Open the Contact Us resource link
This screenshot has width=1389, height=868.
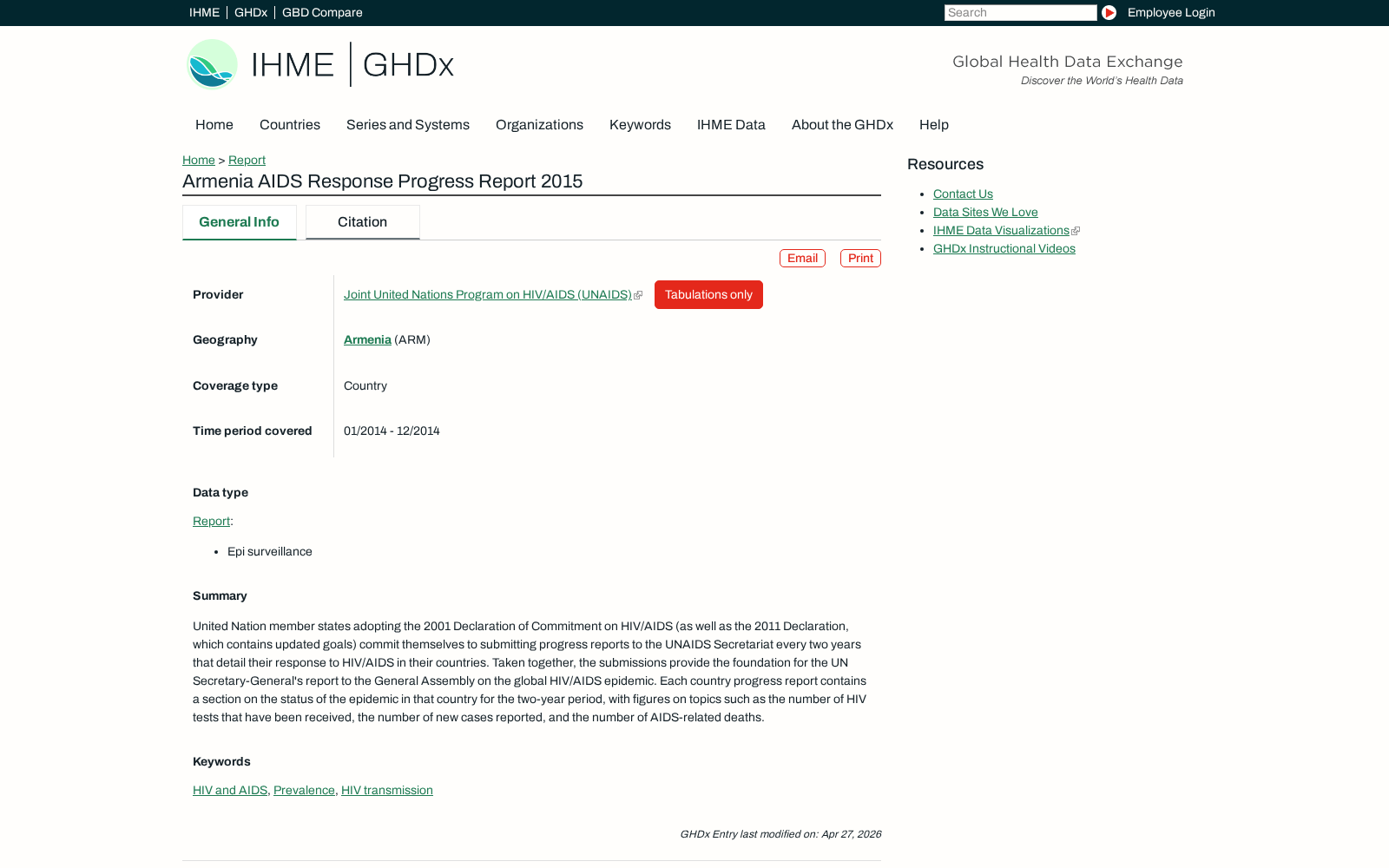tap(963, 194)
